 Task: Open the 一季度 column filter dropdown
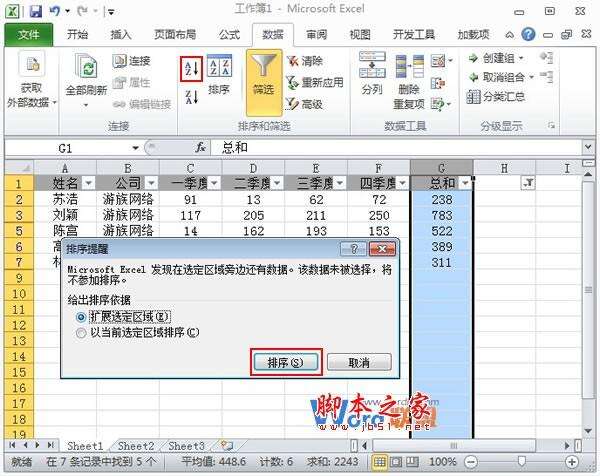point(214,183)
